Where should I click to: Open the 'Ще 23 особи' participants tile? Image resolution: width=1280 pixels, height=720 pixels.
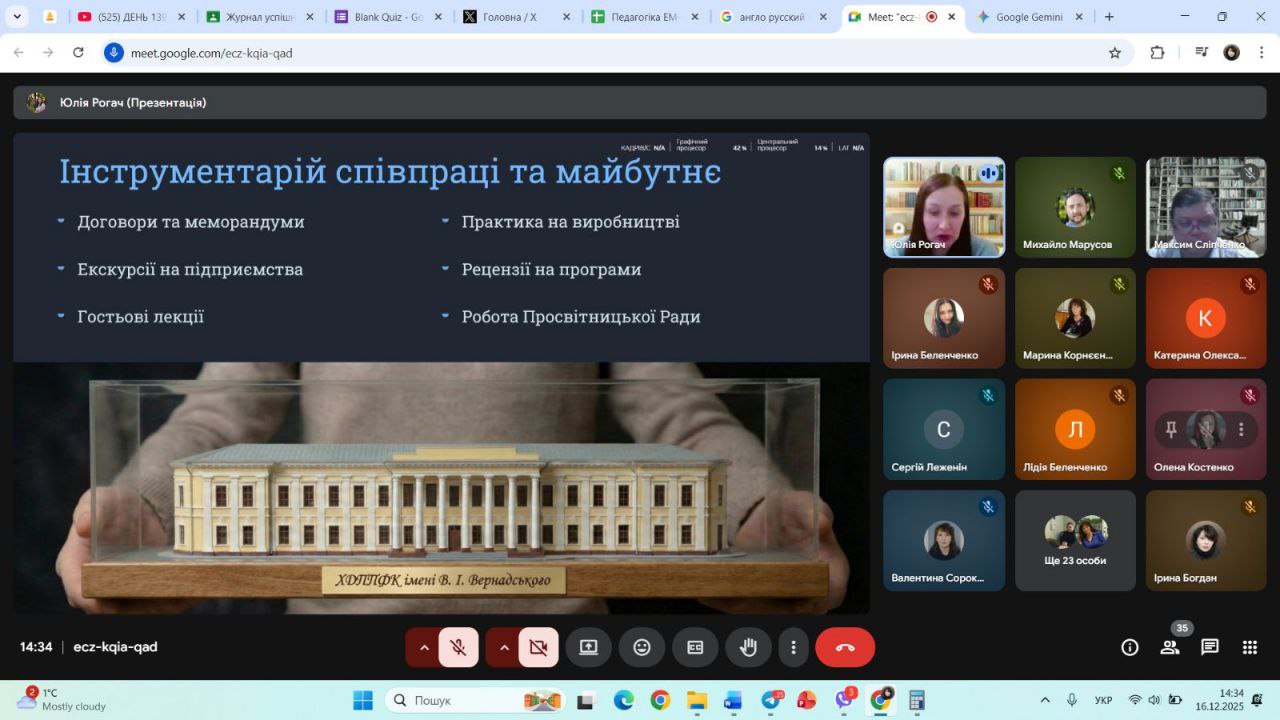click(1075, 541)
